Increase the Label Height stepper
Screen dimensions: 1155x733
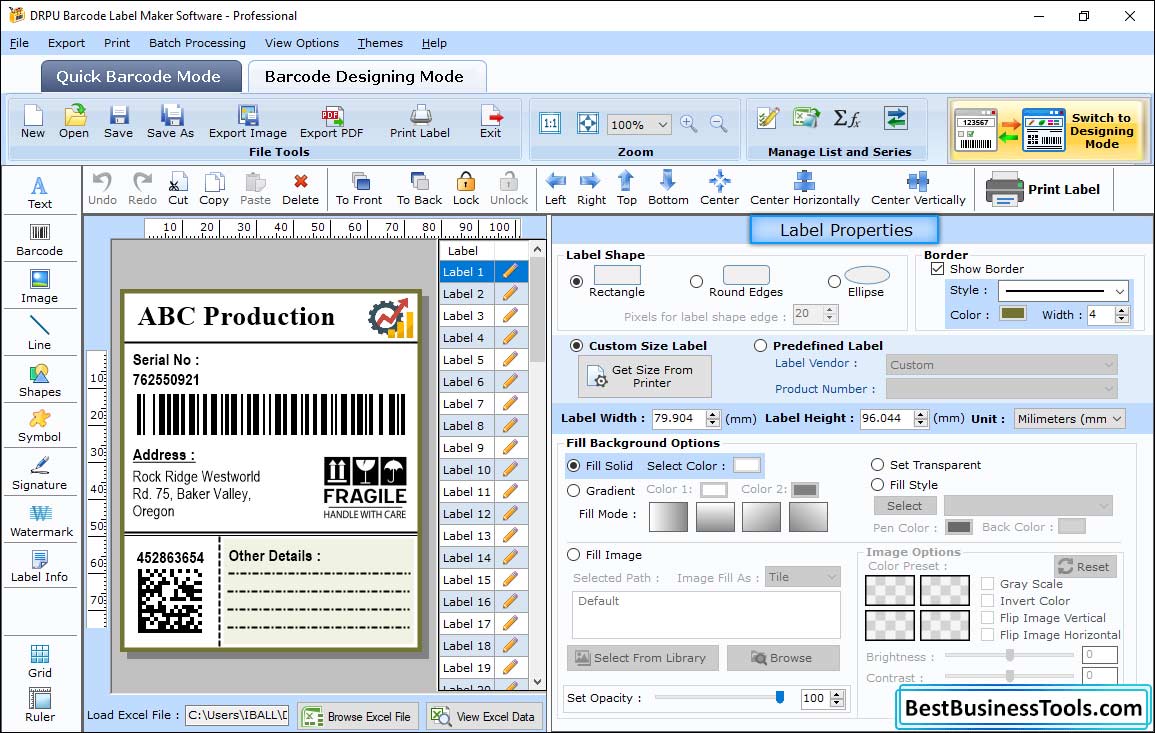(921, 414)
